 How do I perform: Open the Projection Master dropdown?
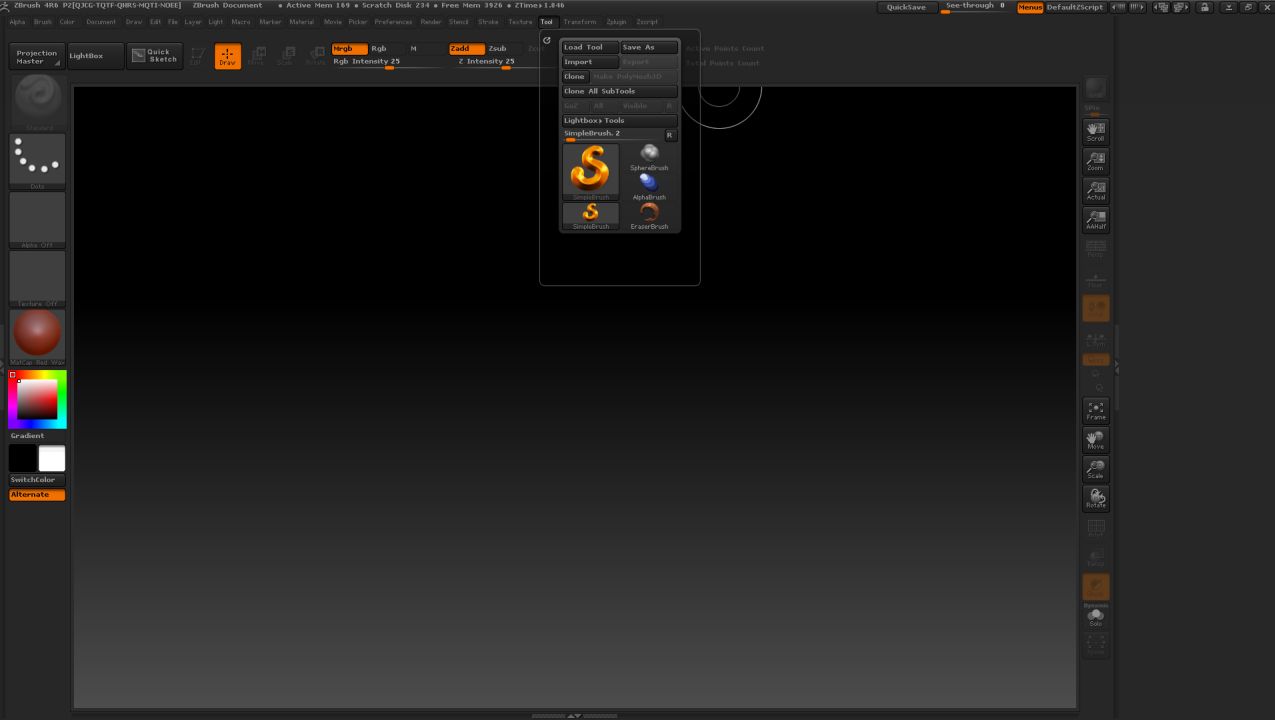point(36,56)
